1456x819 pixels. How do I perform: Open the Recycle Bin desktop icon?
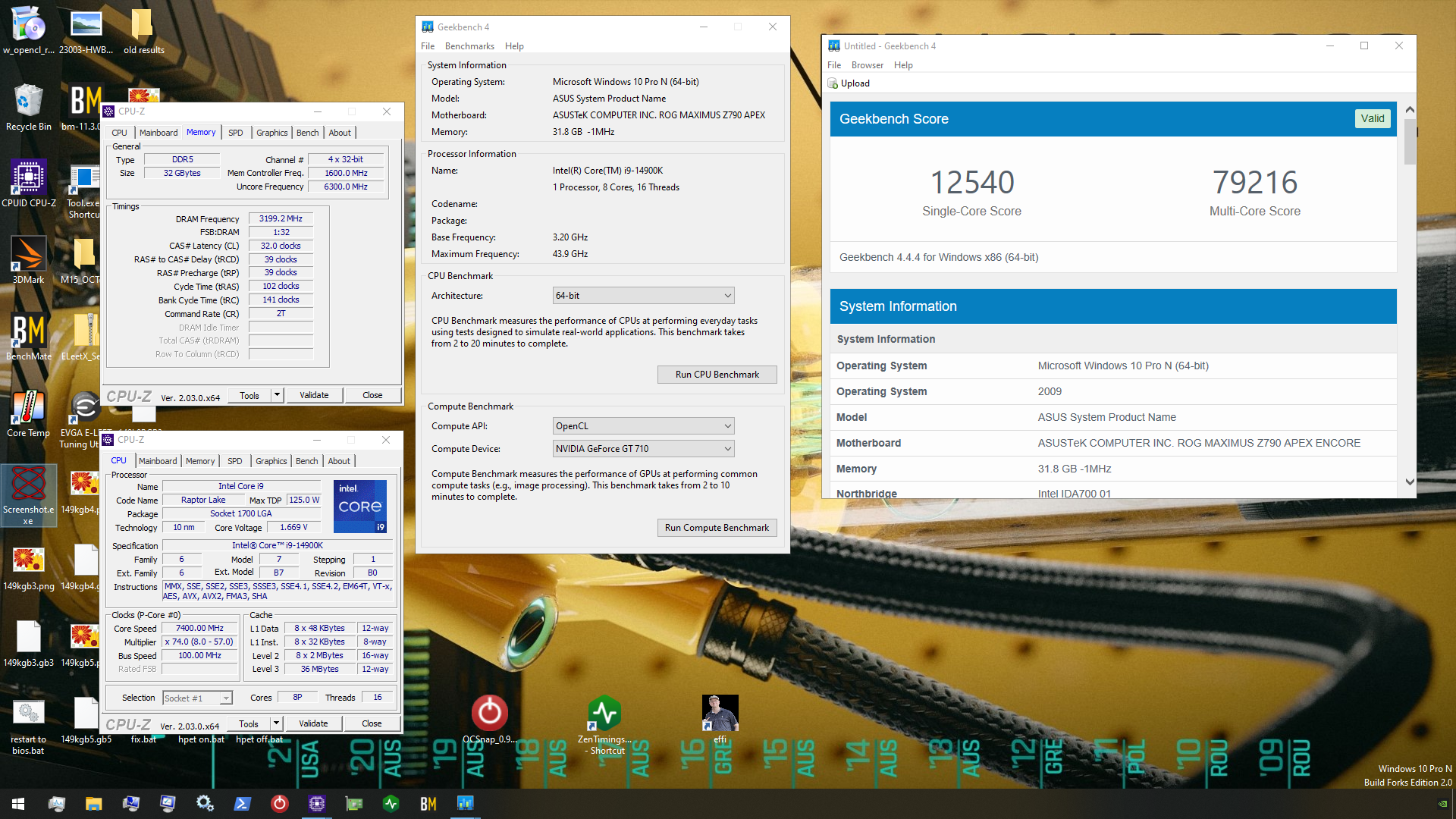(29, 107)
